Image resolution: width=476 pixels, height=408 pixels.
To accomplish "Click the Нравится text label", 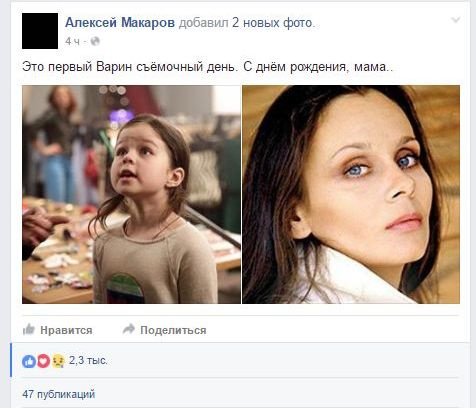I will 66,330.
